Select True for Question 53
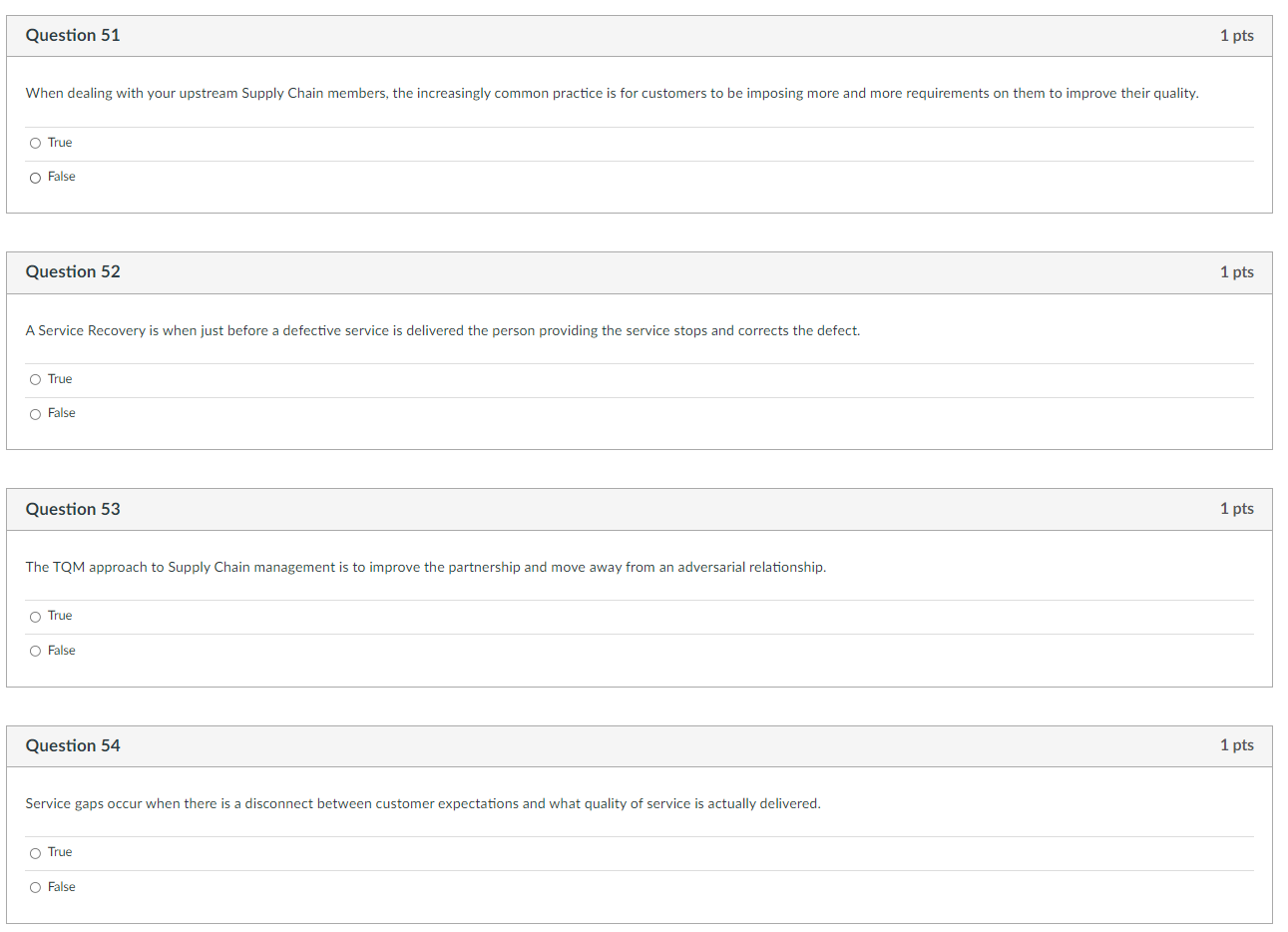The image size is (1288, 932). tap(35, 616)
